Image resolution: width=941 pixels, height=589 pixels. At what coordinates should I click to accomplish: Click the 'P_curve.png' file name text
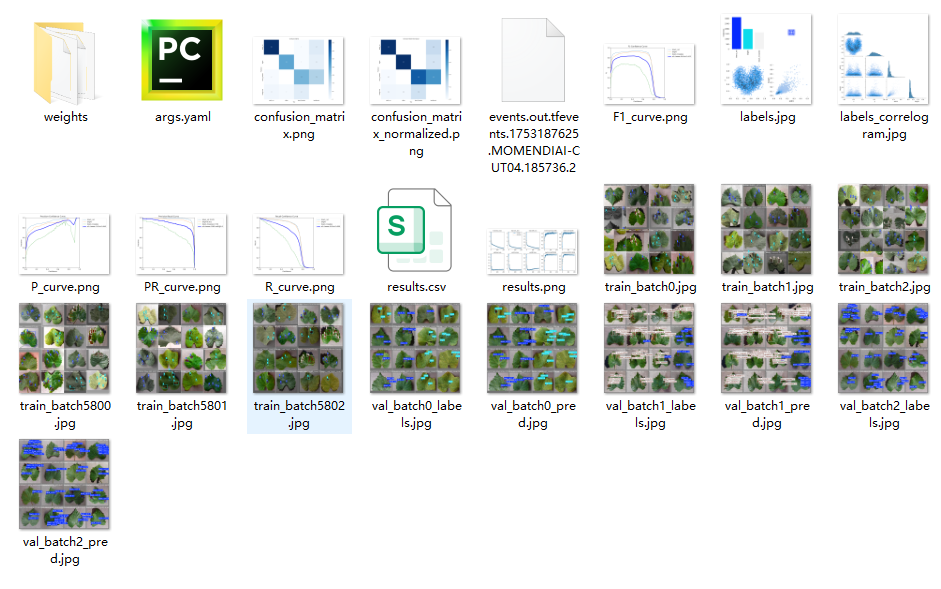coord(65,287)
